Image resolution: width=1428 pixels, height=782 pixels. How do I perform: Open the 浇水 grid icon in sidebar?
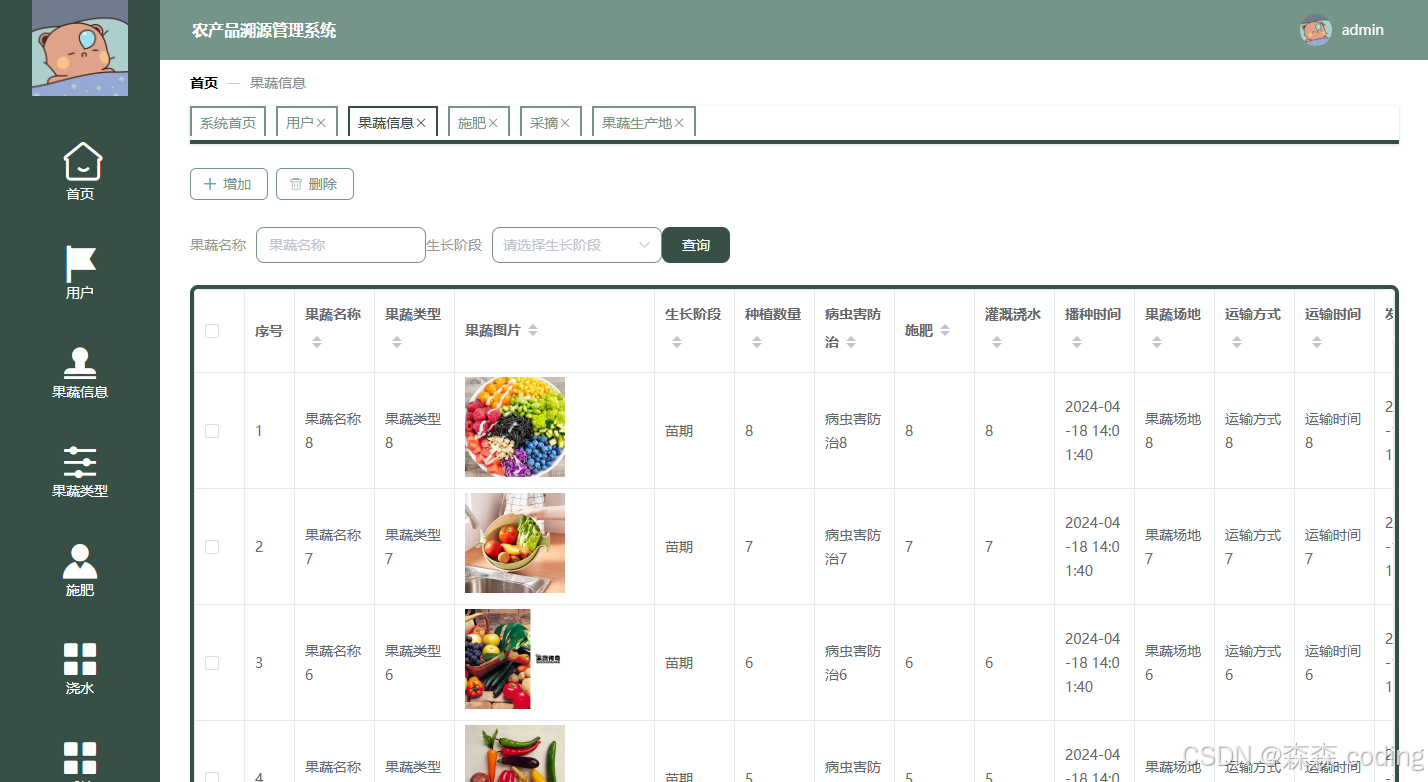(80, 660)
